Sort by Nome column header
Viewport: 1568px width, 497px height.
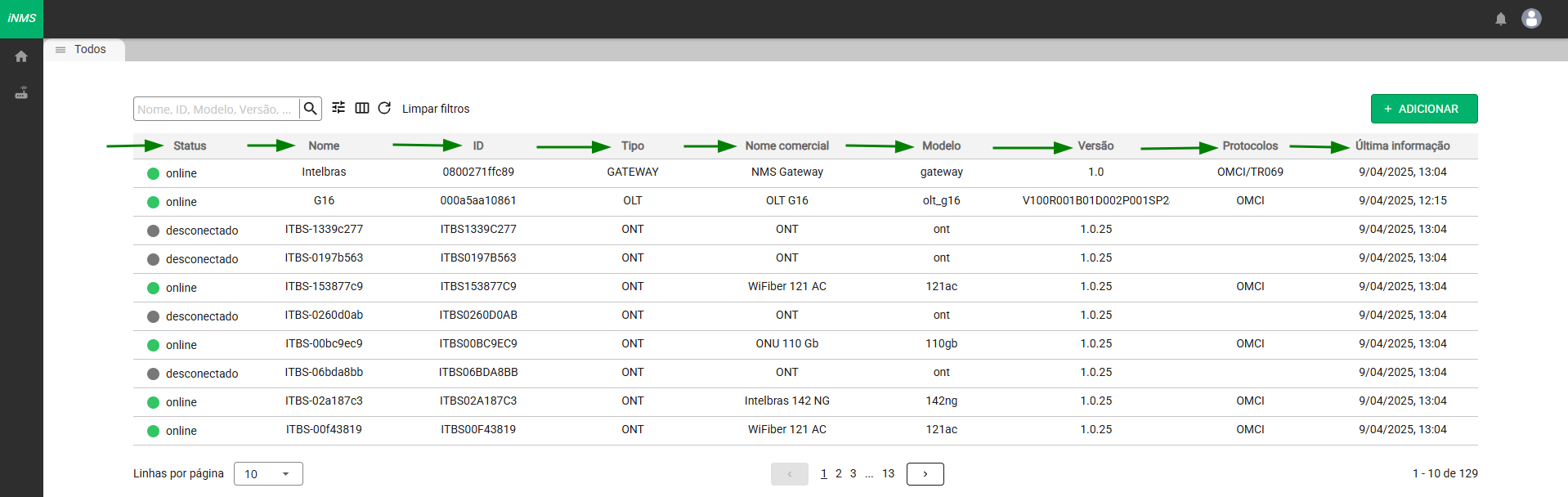coord(324,146)
